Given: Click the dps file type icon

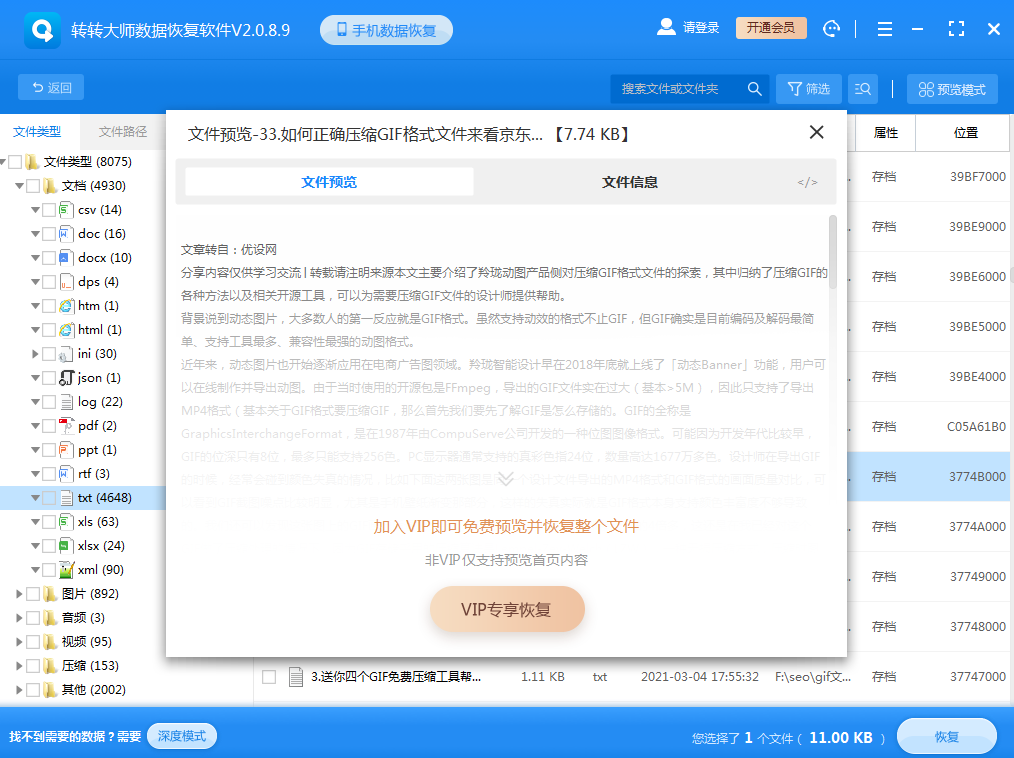Looking at the screenshot, I should click(x=66, y=282).
